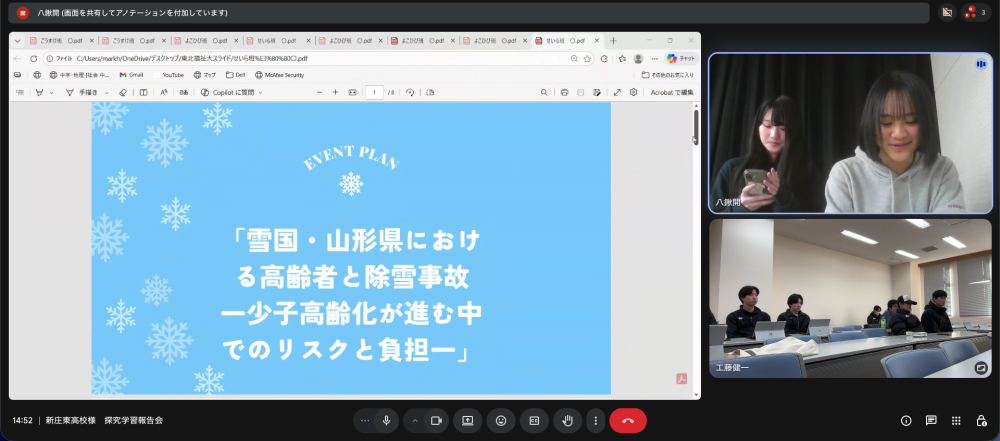Click the annotation disabled icon at top right
Viewport: 1000px width, 441px height.
pyautogui.click(x=946, y=13)
